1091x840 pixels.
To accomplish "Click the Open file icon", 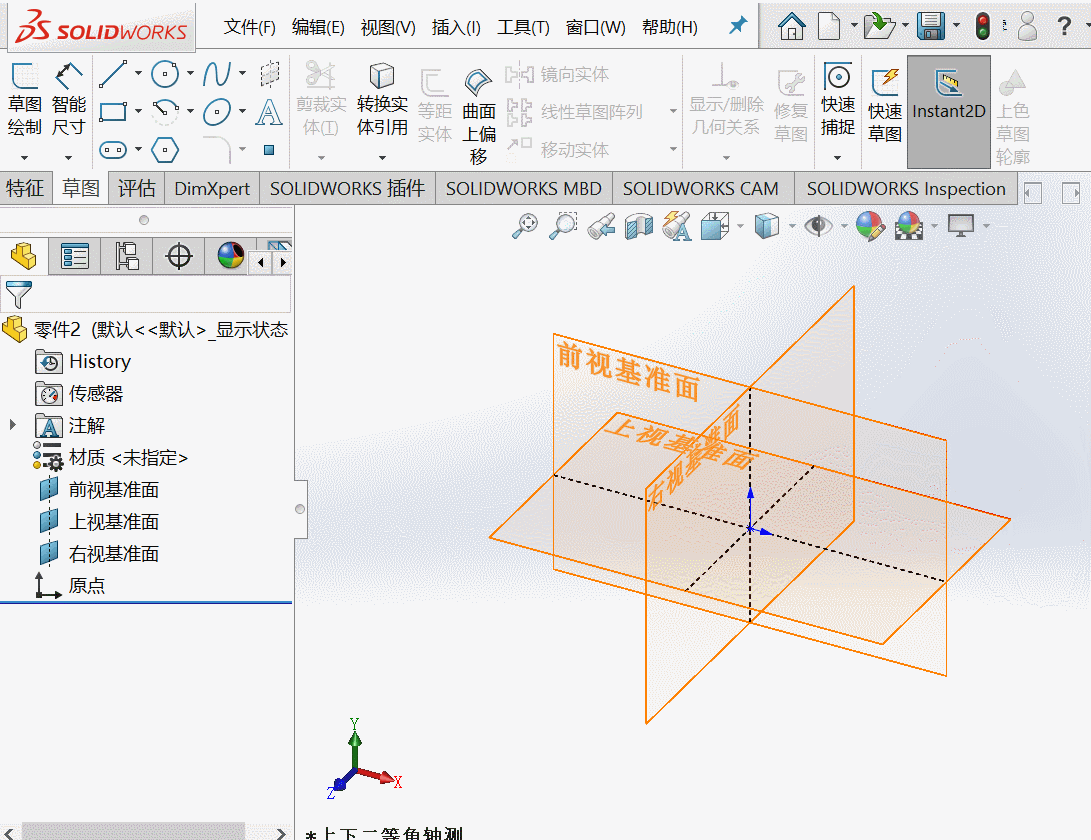I will [879, 26].
